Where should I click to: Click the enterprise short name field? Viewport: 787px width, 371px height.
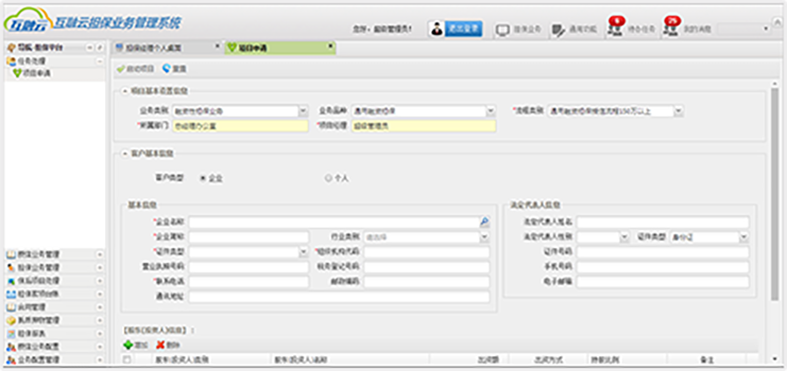coord(249,237)
